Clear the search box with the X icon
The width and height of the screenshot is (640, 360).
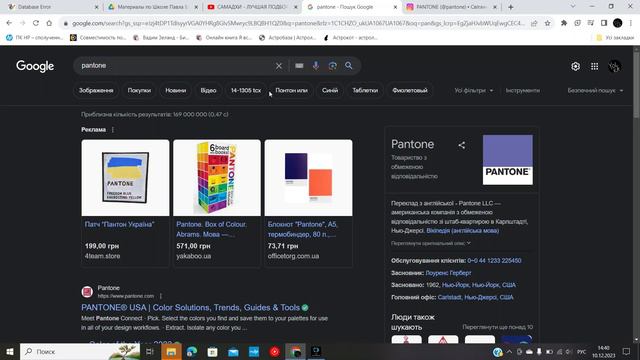coord(278,66)
